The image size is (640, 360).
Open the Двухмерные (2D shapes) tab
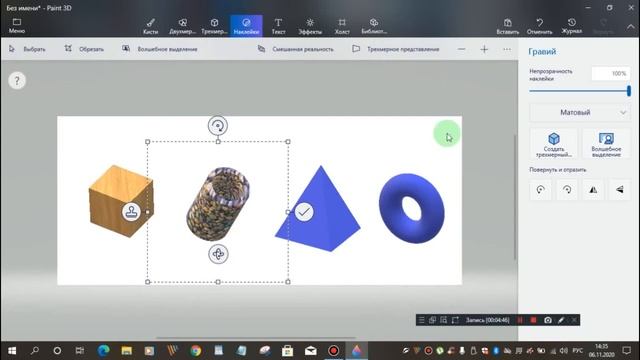(x=182, y=27)
